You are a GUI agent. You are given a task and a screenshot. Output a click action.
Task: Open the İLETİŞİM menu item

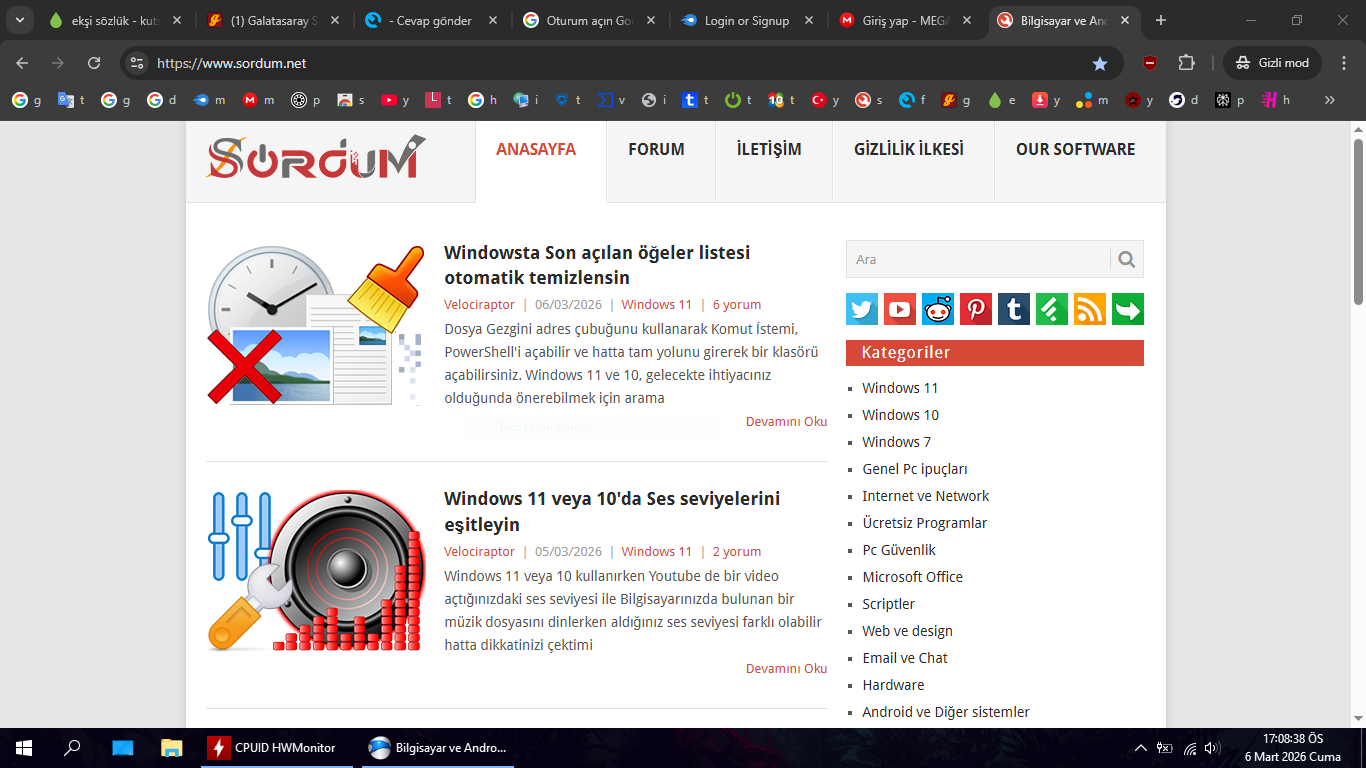pos(769,150)
